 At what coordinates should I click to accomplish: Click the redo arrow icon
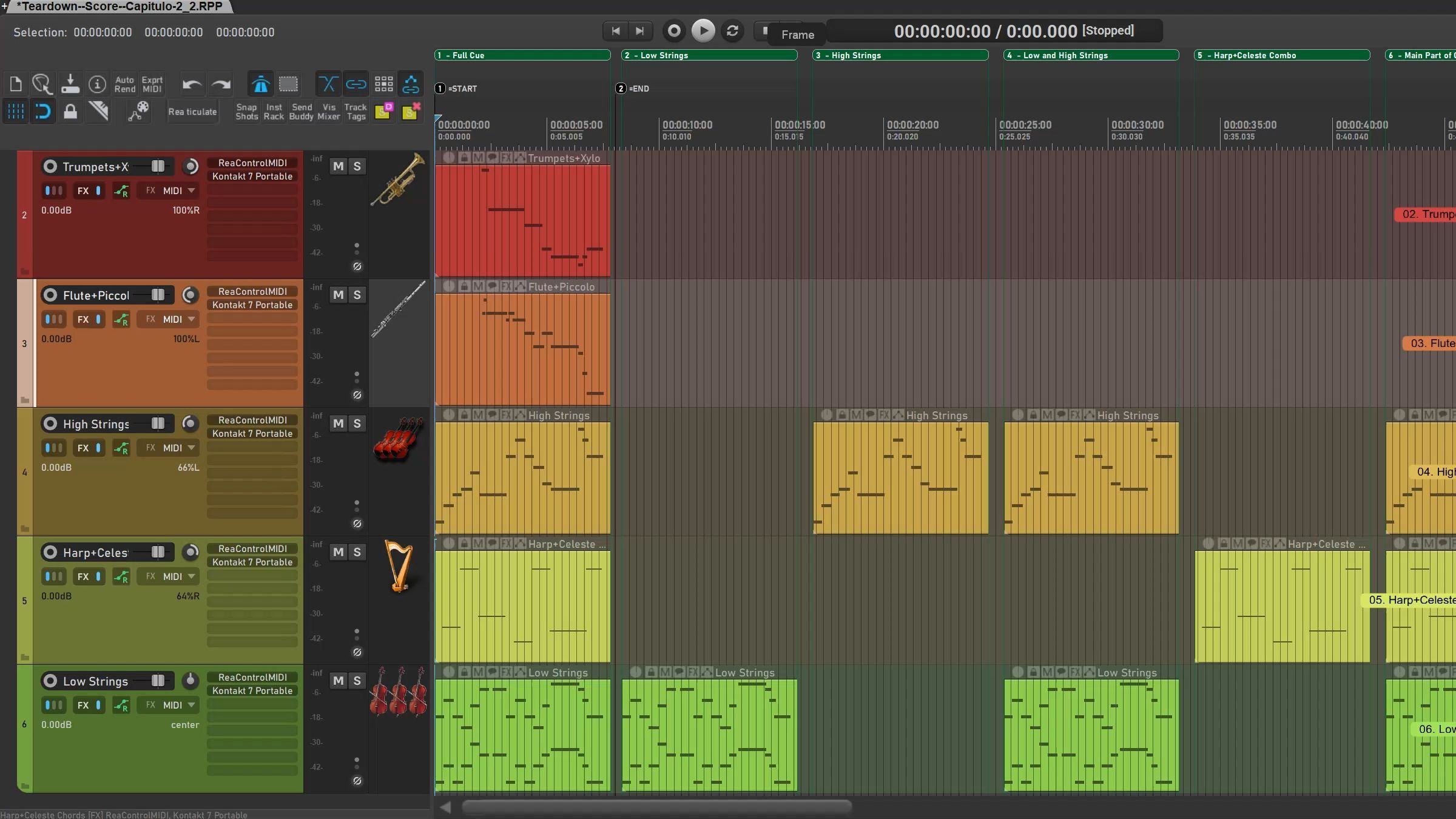pyautogui.click(x=221, y=84)
